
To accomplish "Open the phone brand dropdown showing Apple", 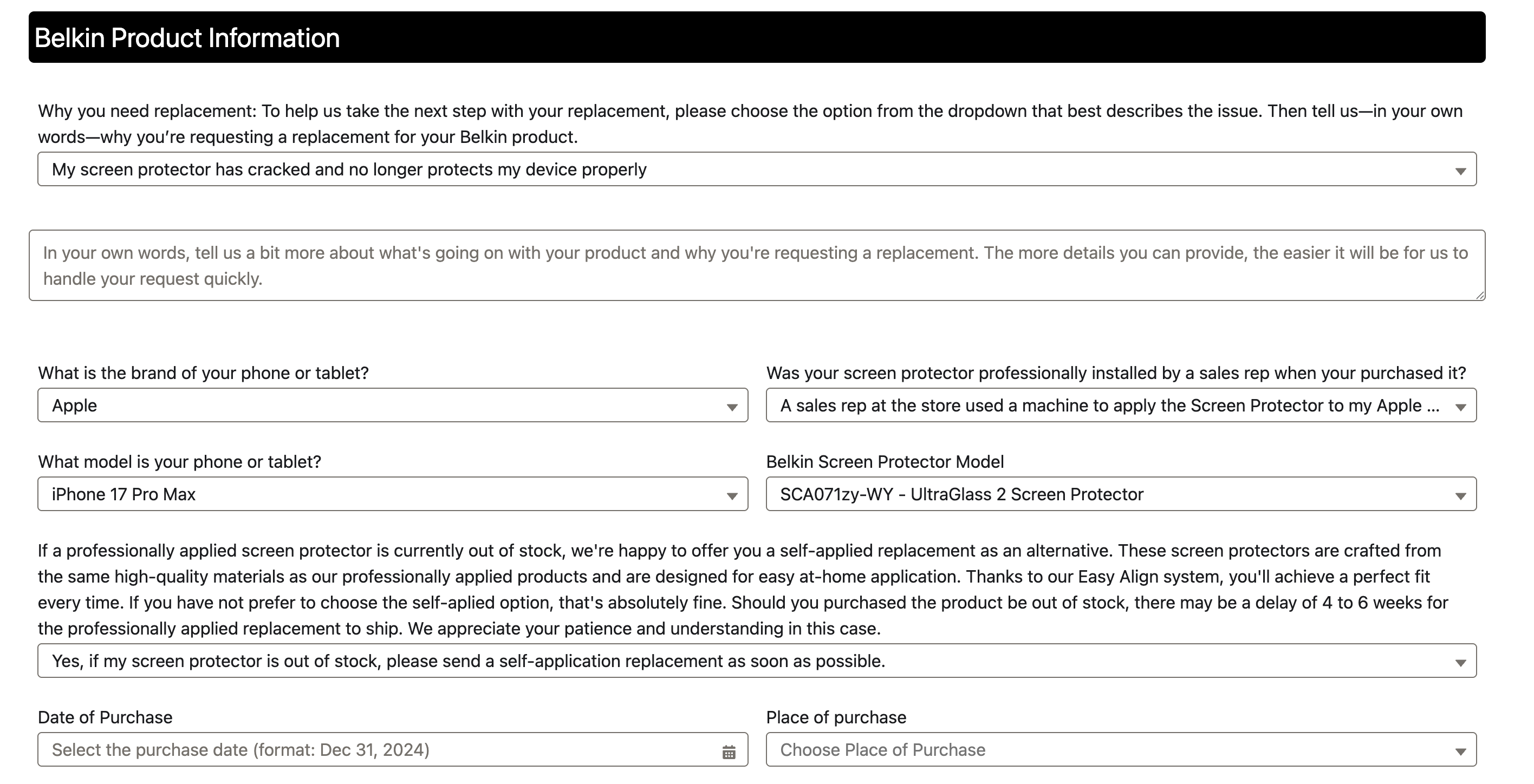I will click(392, 406).
